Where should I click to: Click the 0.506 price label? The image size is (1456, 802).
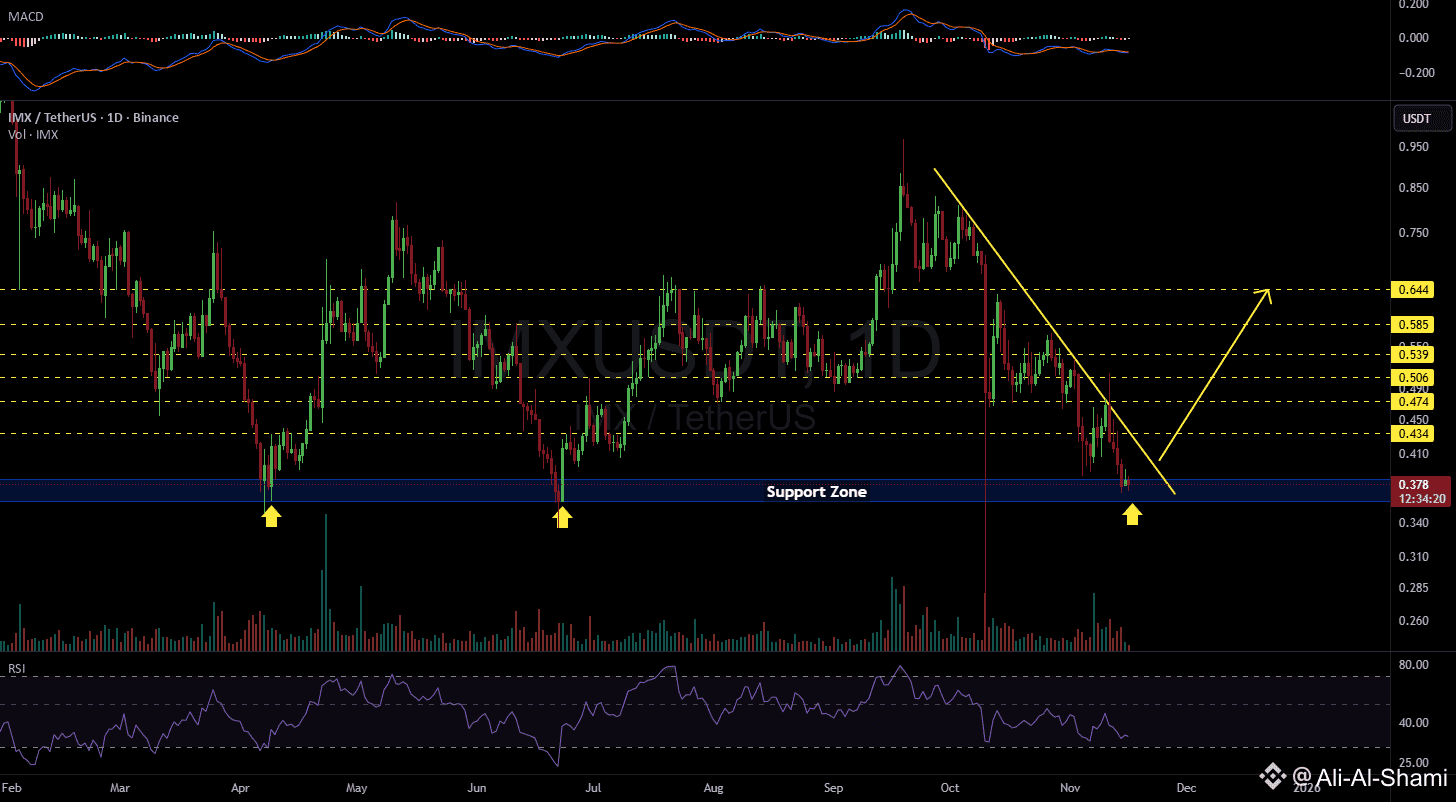point(1413,377)
